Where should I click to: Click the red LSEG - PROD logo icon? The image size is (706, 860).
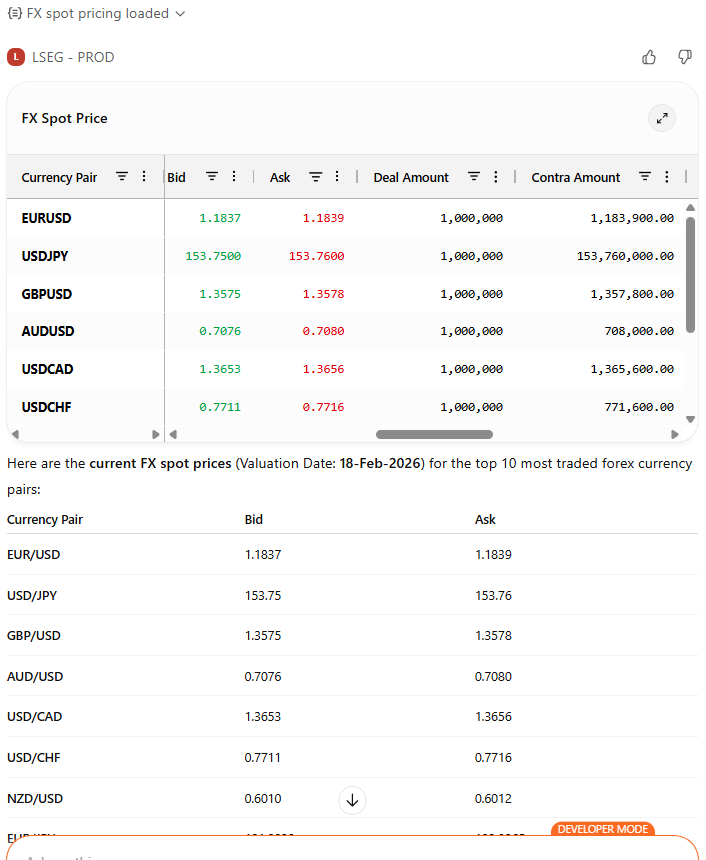click(x=15, y=57)
